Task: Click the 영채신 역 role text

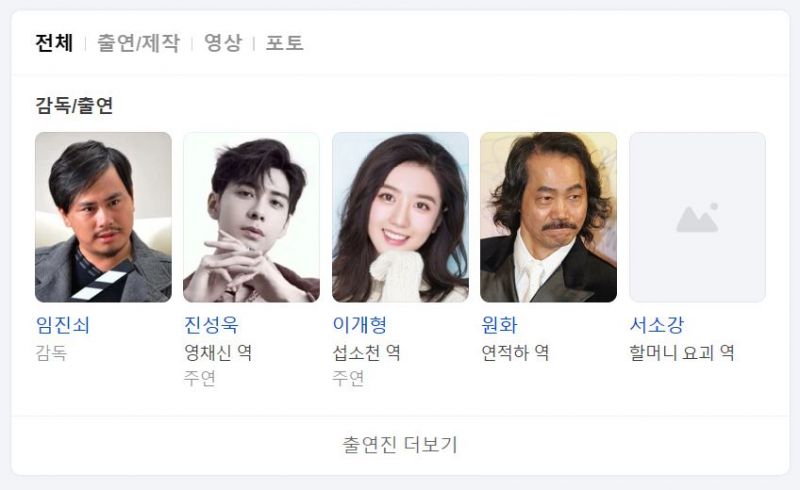Action: coord(218,353)
